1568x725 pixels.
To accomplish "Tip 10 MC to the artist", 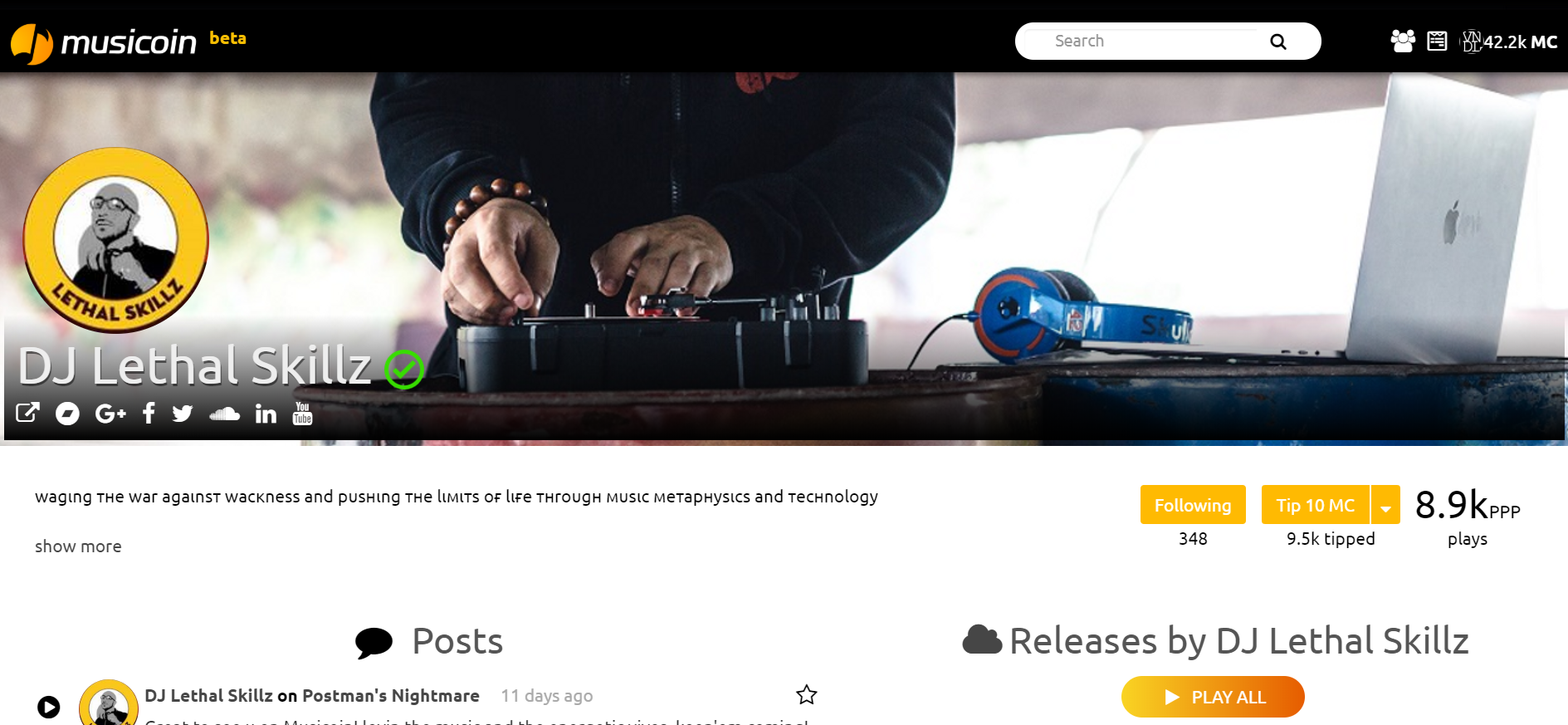I will pyautogui.click(x=1316, y=505).
